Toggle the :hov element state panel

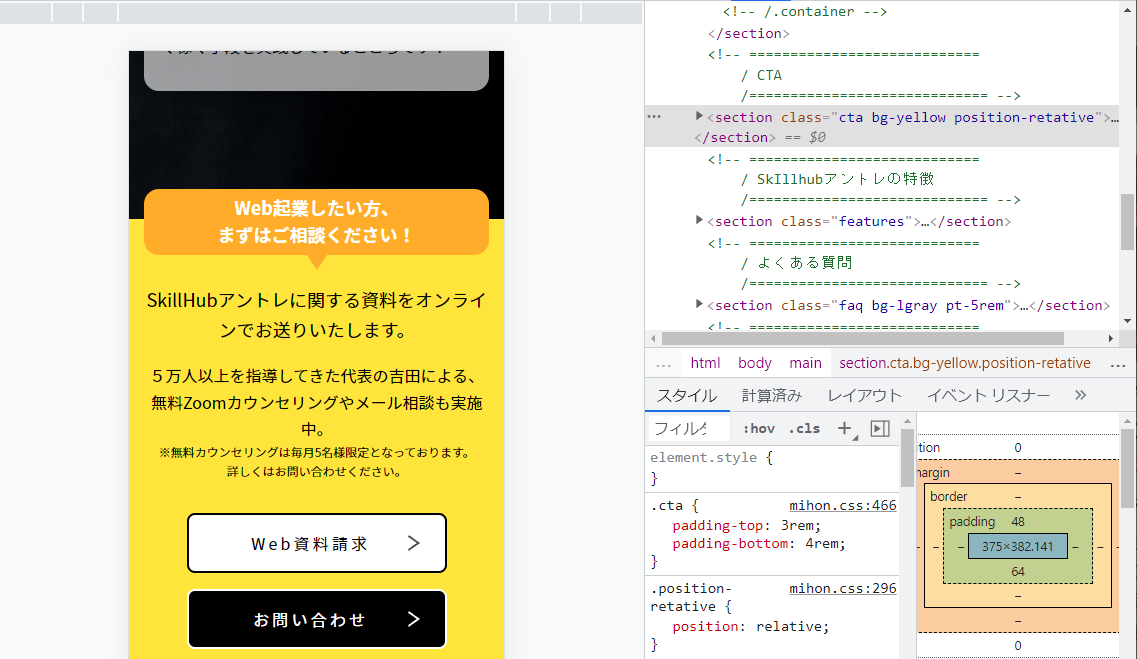click(x=758, y=428)
